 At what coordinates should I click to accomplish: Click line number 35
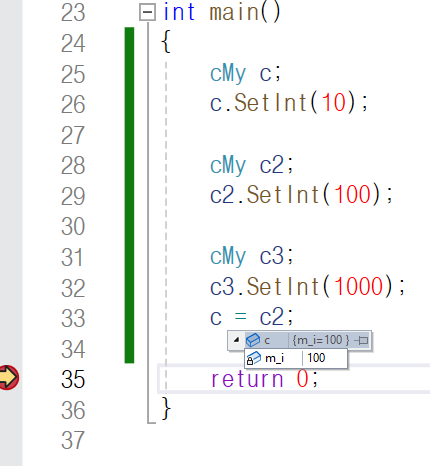[x=73, y=379]
